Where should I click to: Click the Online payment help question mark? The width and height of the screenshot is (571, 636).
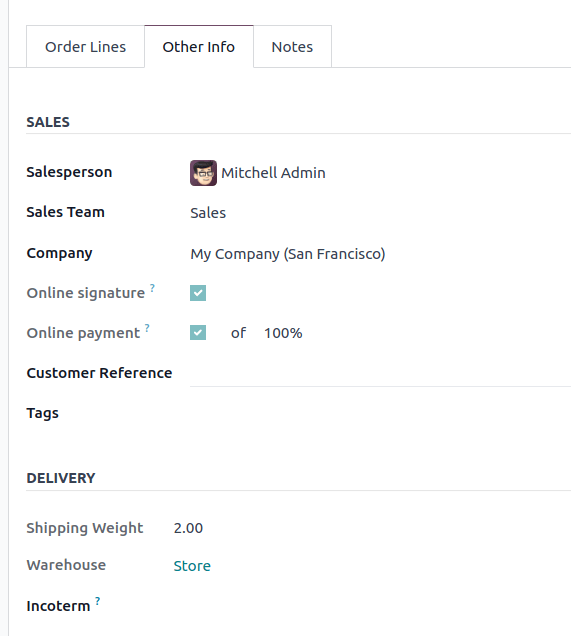pos(147,328)
